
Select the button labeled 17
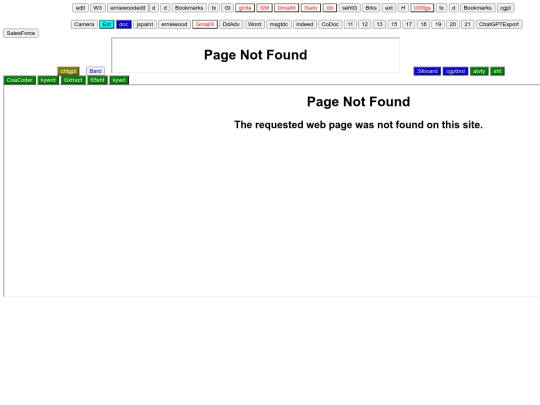point(409,24)
